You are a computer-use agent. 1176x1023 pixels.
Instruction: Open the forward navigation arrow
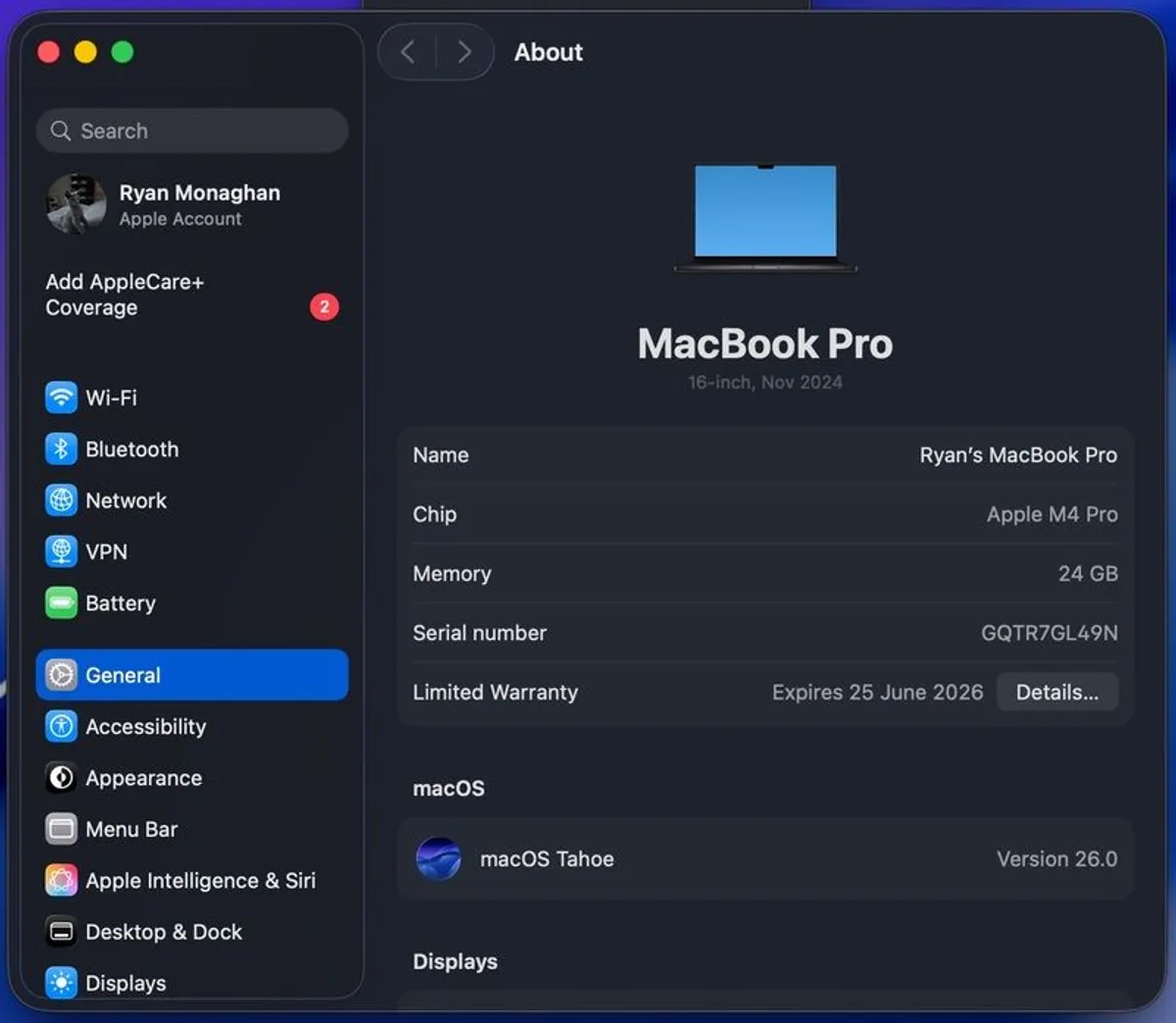[464, 52]
